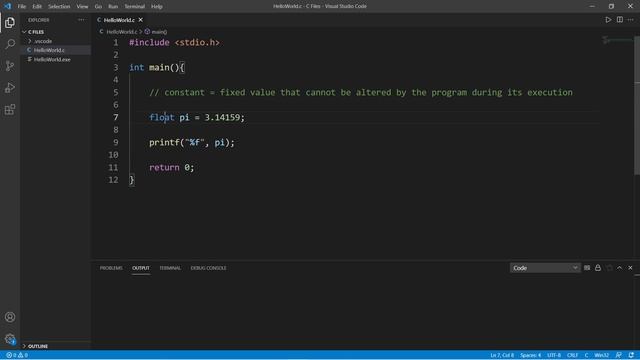Click the return 0; statement
The height and width of the screenshot is (360, 640).
point(171,167)
